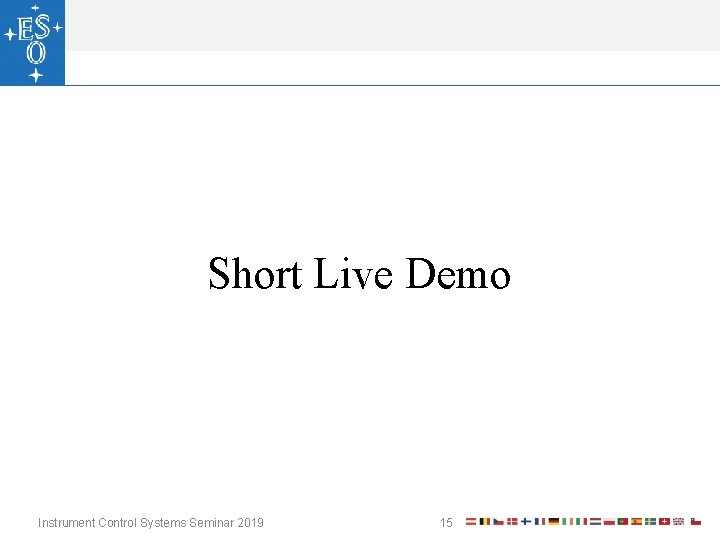Click the Poland flag icon

609,521
